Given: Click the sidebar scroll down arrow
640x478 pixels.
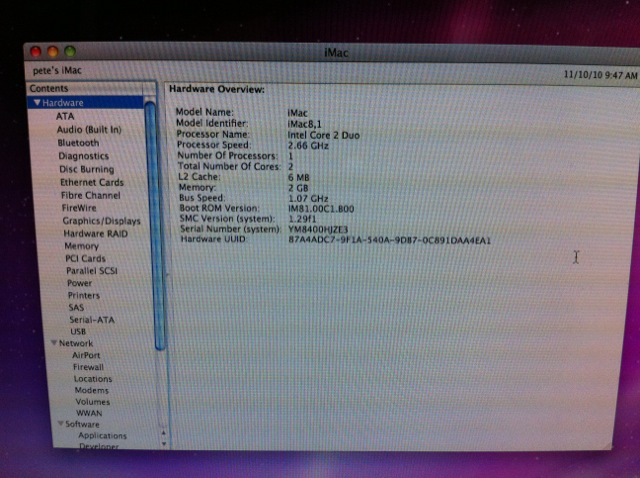Looking at the screenshot, I should (x=164, y=443).
